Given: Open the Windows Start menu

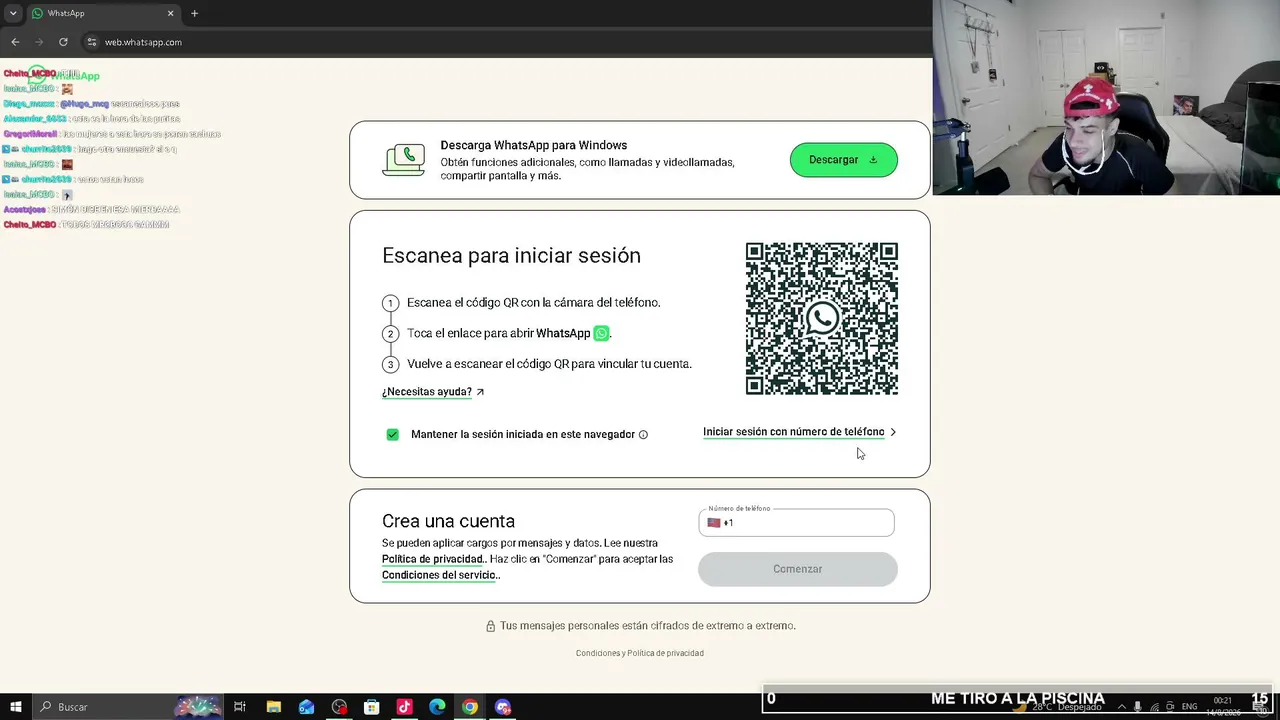Looking at the screenshot, I should [x=15, y=707].
